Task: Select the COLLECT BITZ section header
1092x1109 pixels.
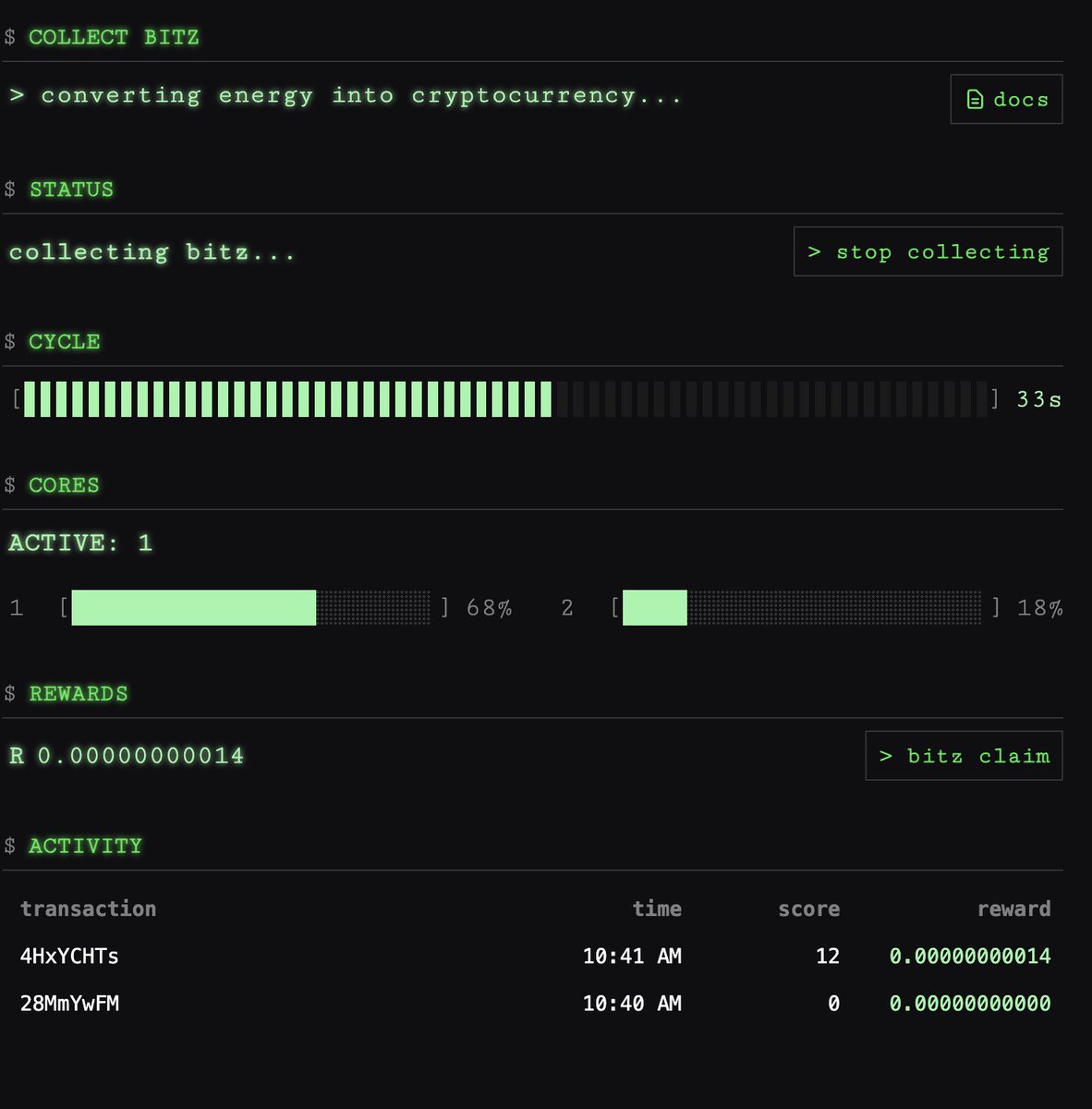Action: coord(115,37)
